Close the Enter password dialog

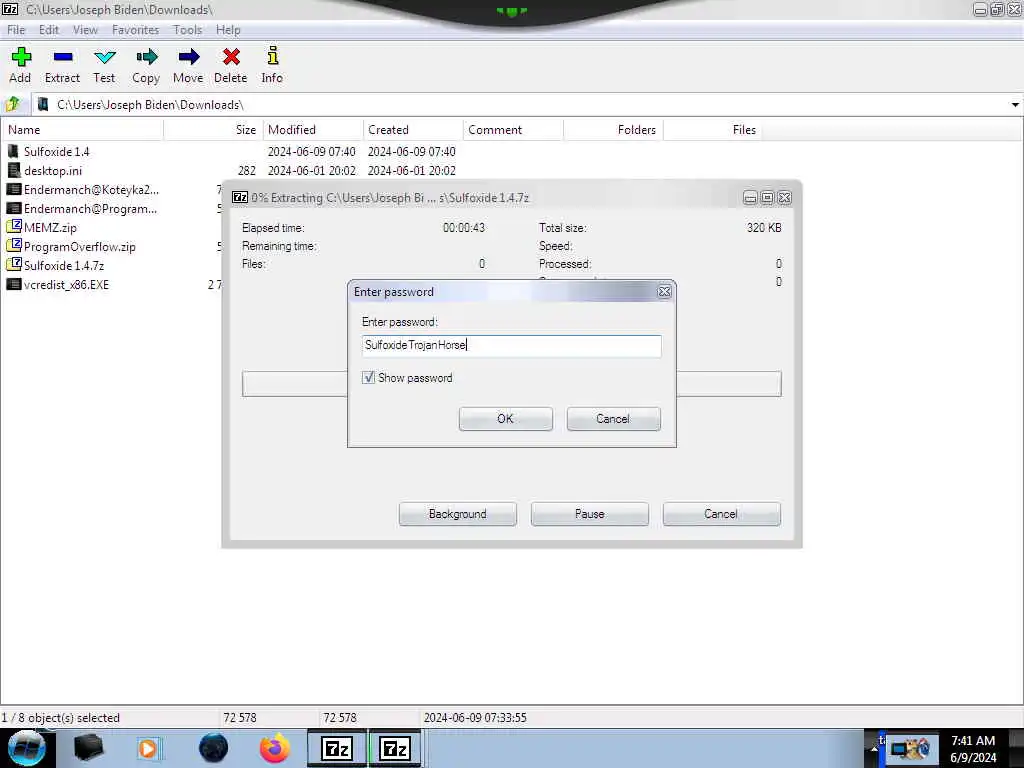[664, 292]
